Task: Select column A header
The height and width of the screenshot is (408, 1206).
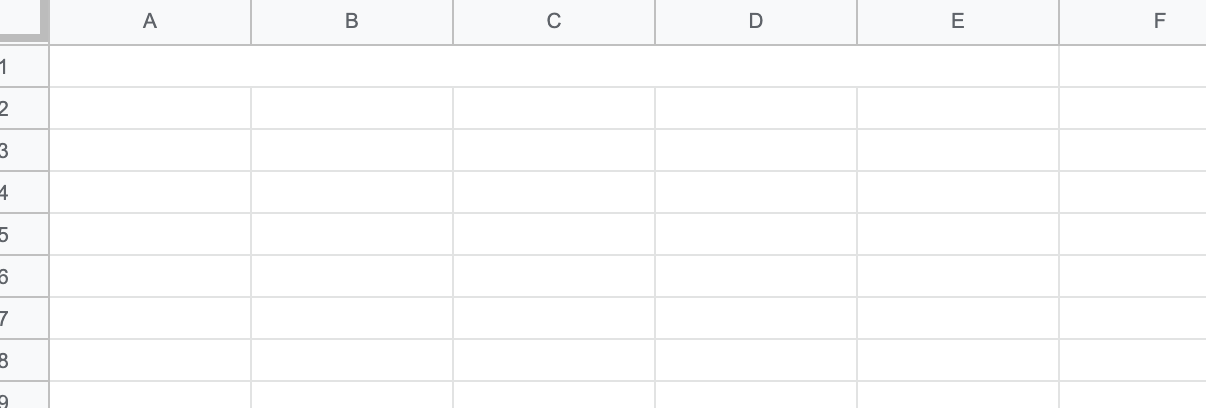Action: click(150, 21)
